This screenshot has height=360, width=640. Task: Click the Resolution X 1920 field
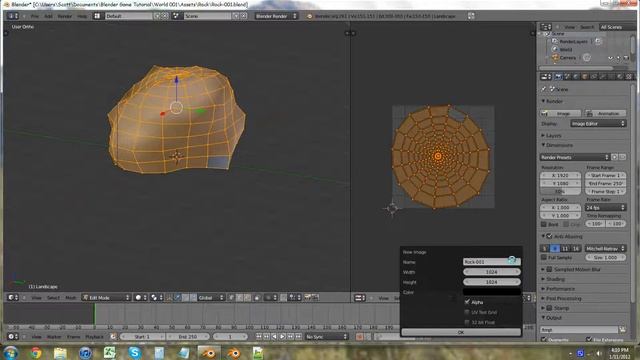click(x=560, y=175)
